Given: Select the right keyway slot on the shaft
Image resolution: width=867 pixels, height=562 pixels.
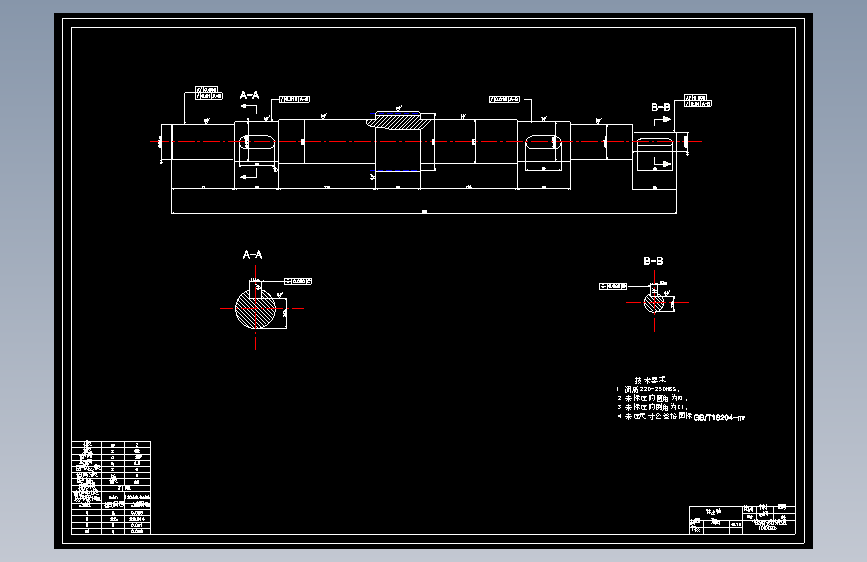Looking at the screenshot, I should [543, 142].
